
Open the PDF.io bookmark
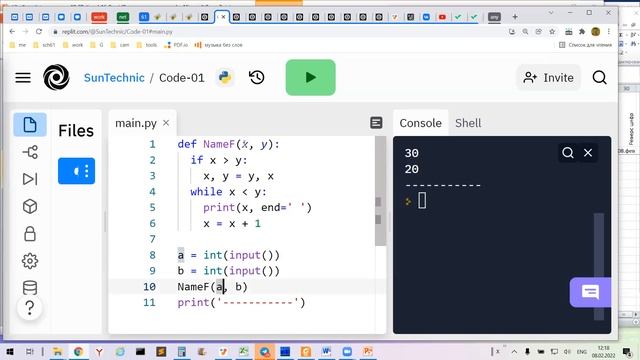176,45
